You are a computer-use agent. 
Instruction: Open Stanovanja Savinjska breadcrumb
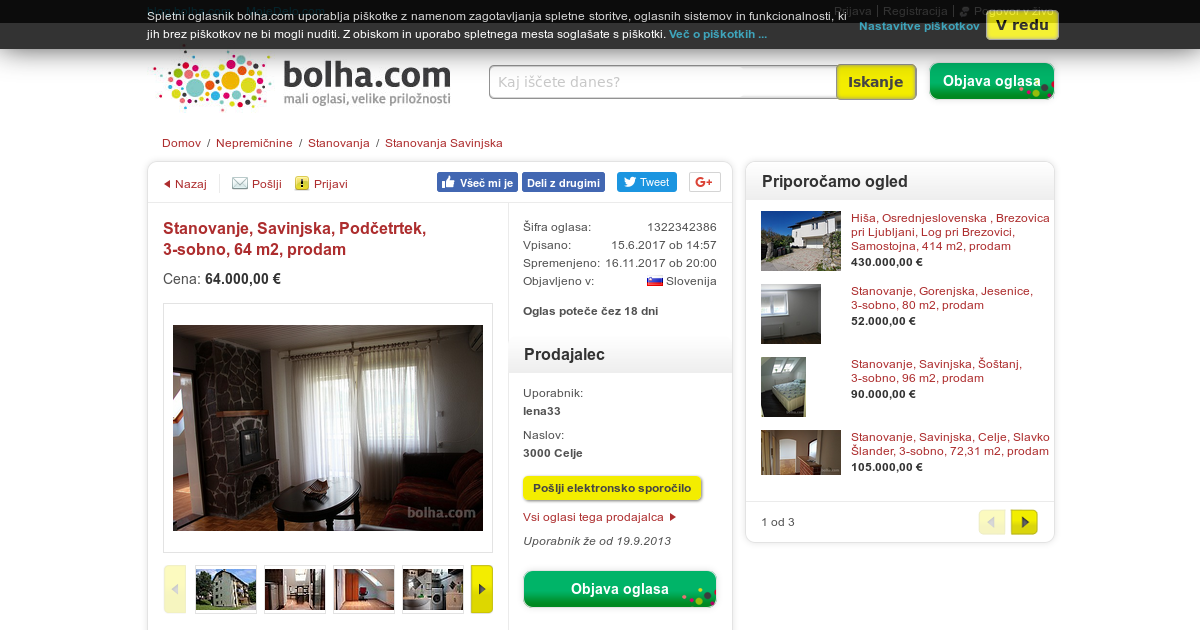click(444, 143)
